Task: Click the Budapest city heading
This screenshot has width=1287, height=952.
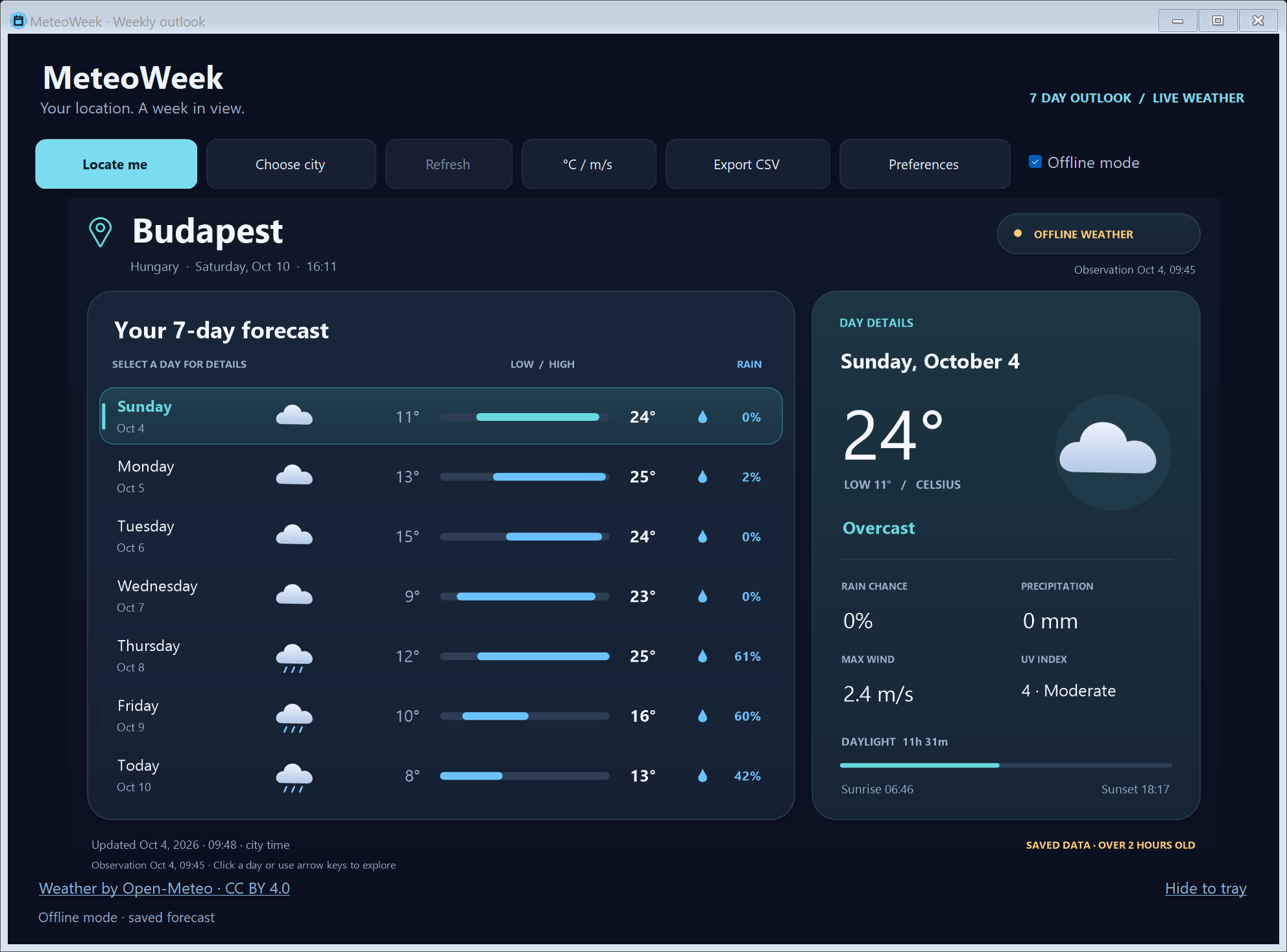Action: tap(208, 231)
